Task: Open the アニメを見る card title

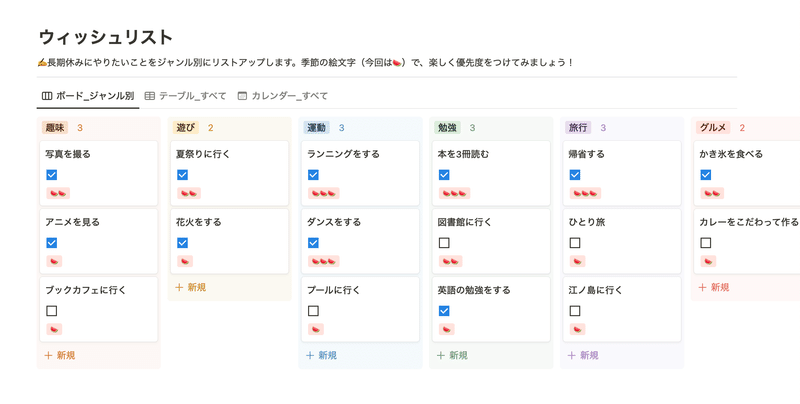Action: 72,222
